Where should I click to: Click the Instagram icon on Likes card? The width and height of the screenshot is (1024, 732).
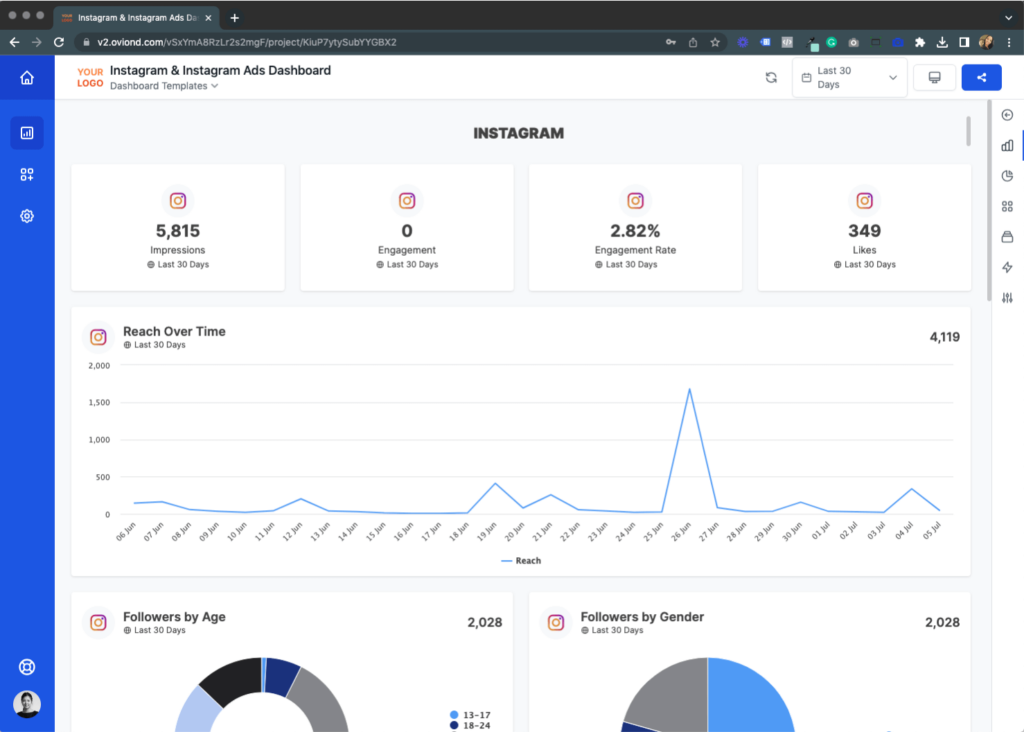point(865,200)
